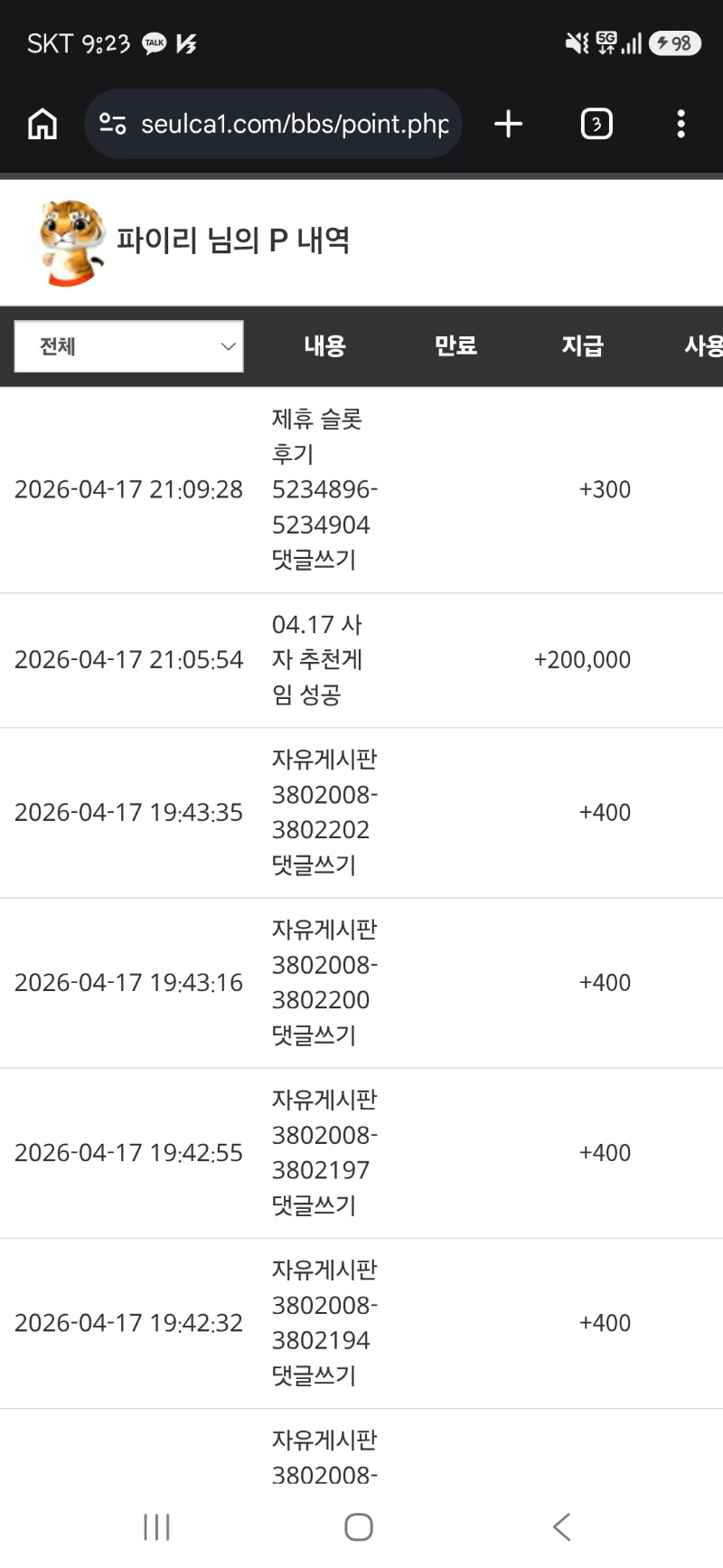723x1568 pixels.
Task: Go back with Android back arrow
Action: point(561,1527)
